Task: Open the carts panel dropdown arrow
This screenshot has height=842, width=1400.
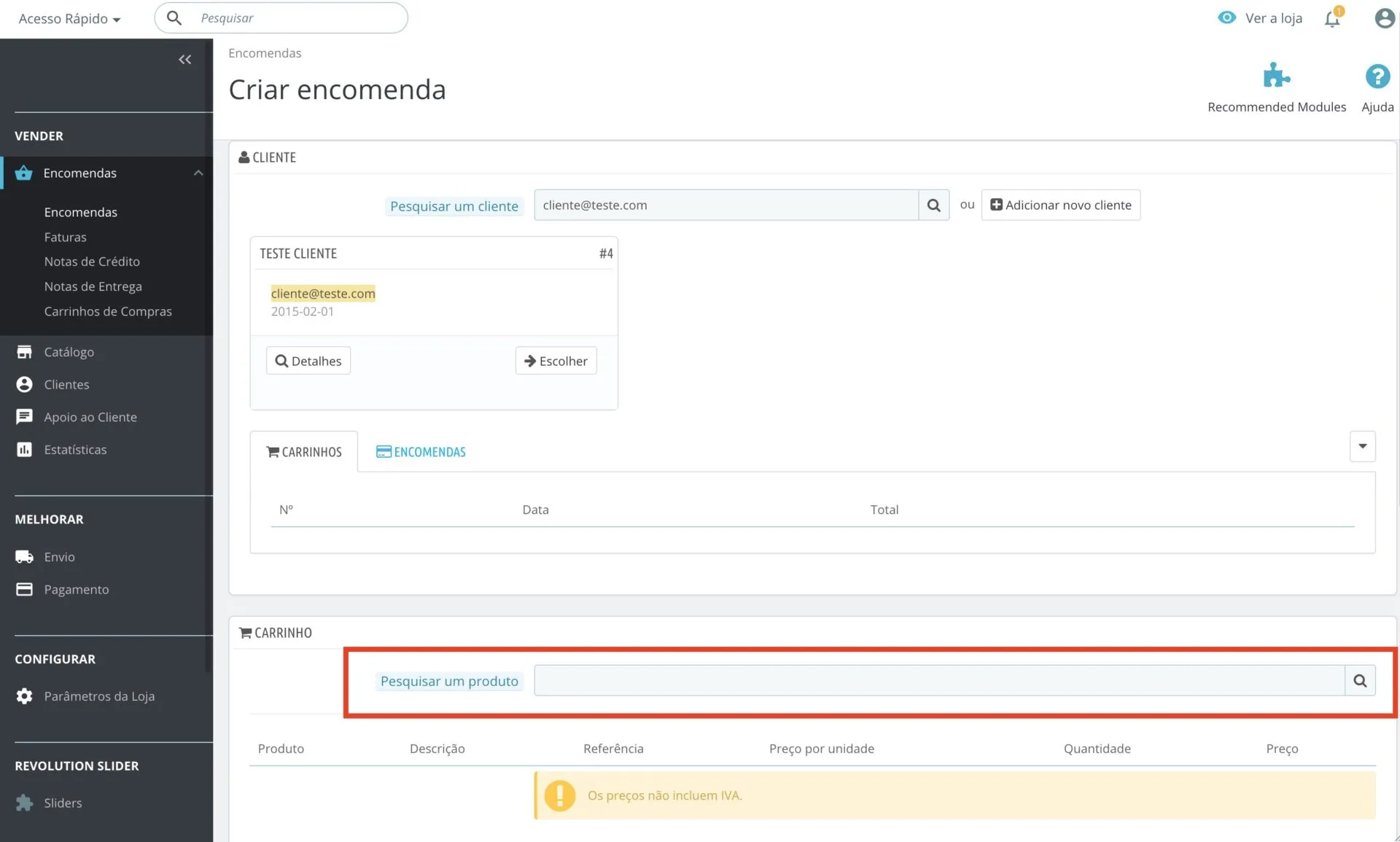Action: 1362,446
